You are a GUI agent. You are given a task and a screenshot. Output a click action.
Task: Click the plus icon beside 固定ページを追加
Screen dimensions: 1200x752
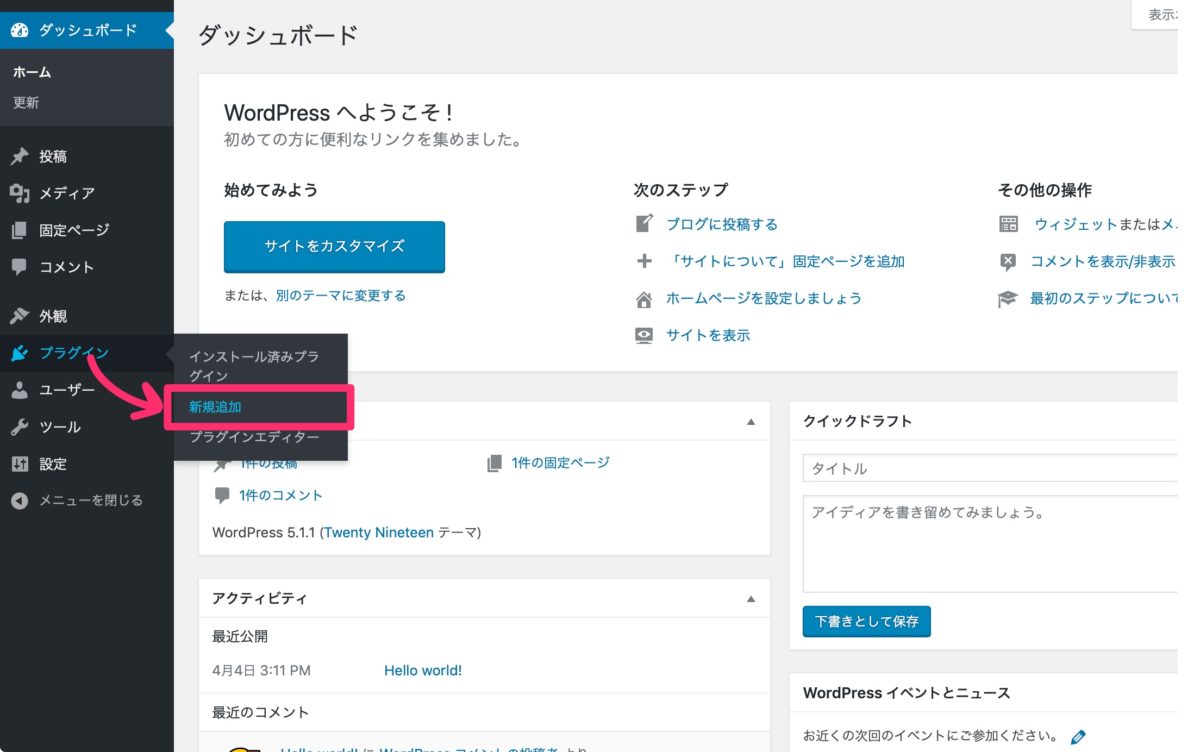pyautogui.click(x=644, y=261)
